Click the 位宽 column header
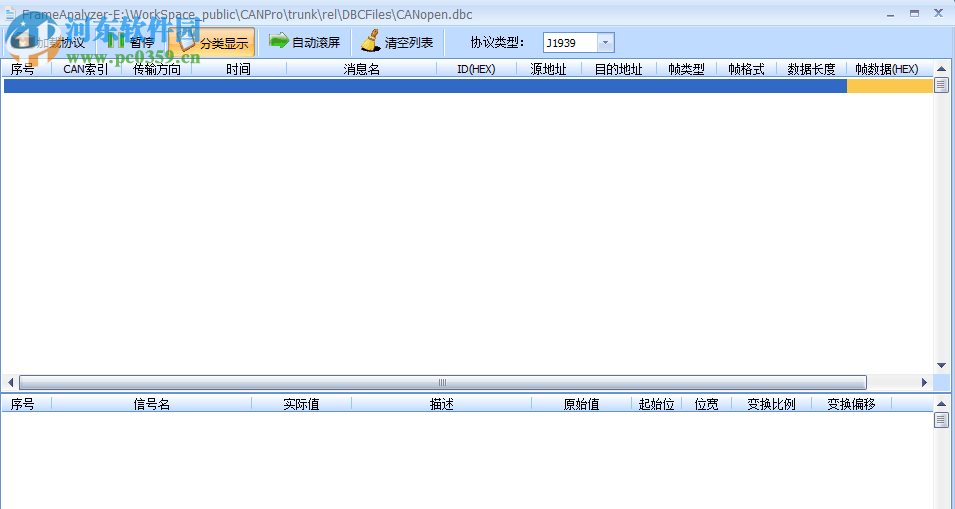Image resolution: width=955 pixels, height=509 pixels. 707,404
